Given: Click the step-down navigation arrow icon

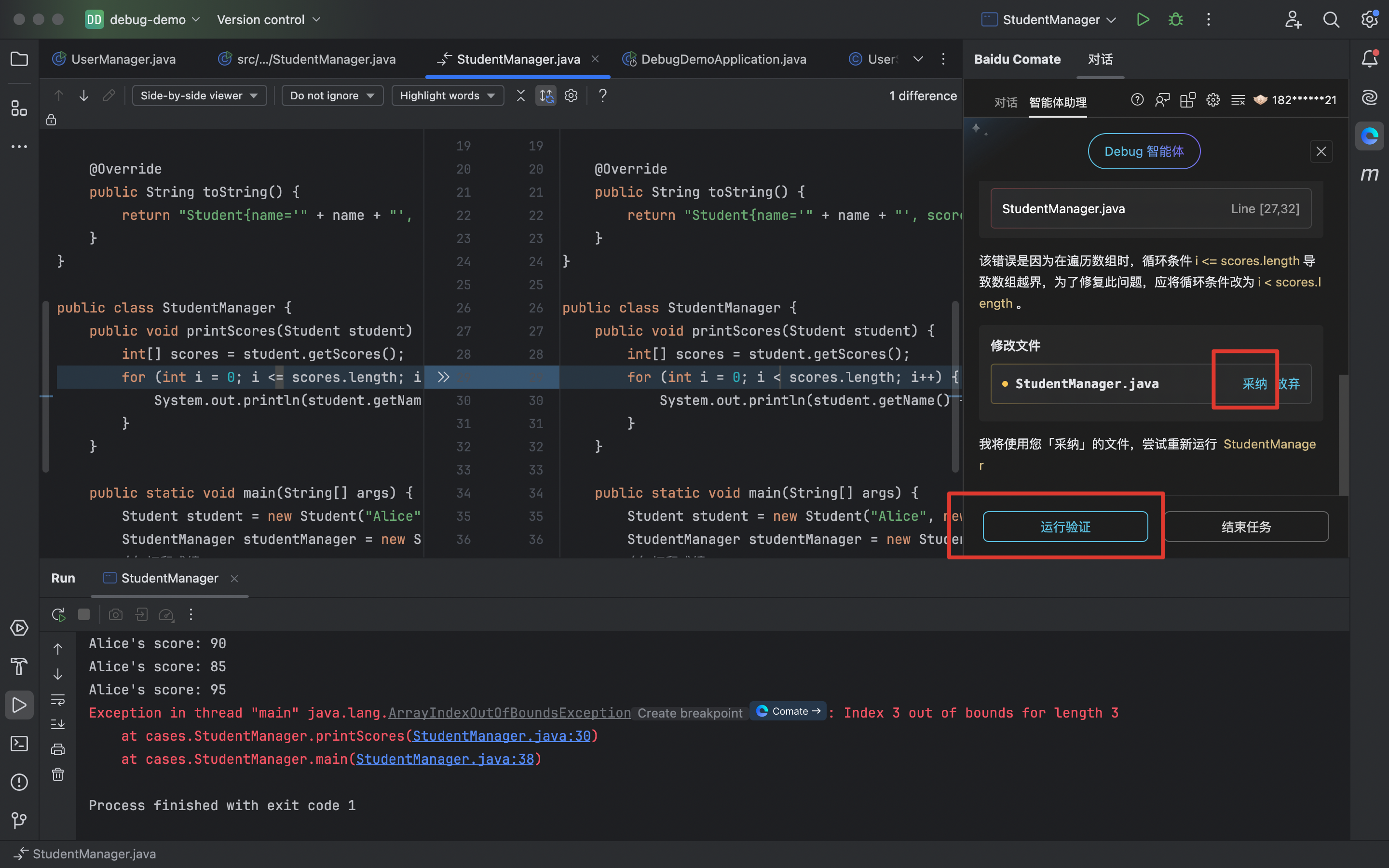Looking at the screenshot, I should click(x=83, y=95).
